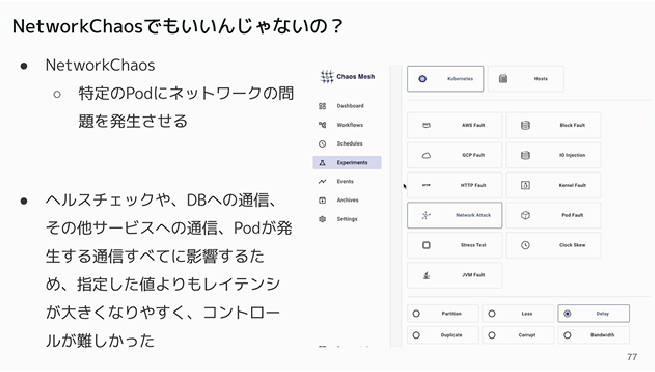Image resolution: width=655 pixels, height=372 pixels.
Task: Pick the AWS Fault icon
Action: [426, 125]
